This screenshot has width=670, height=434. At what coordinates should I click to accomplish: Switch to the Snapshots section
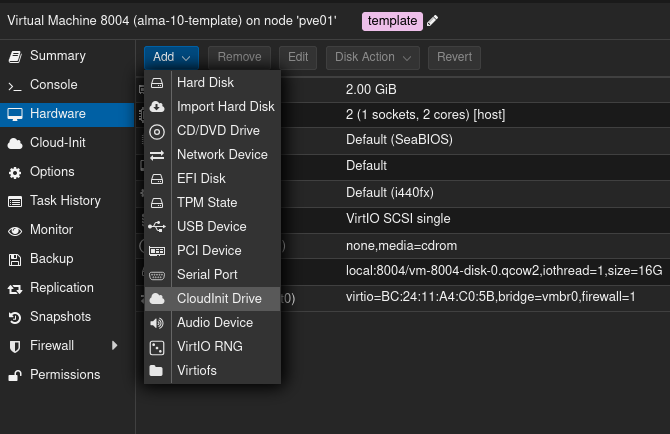pyautogui.click(x=60, y=317)
